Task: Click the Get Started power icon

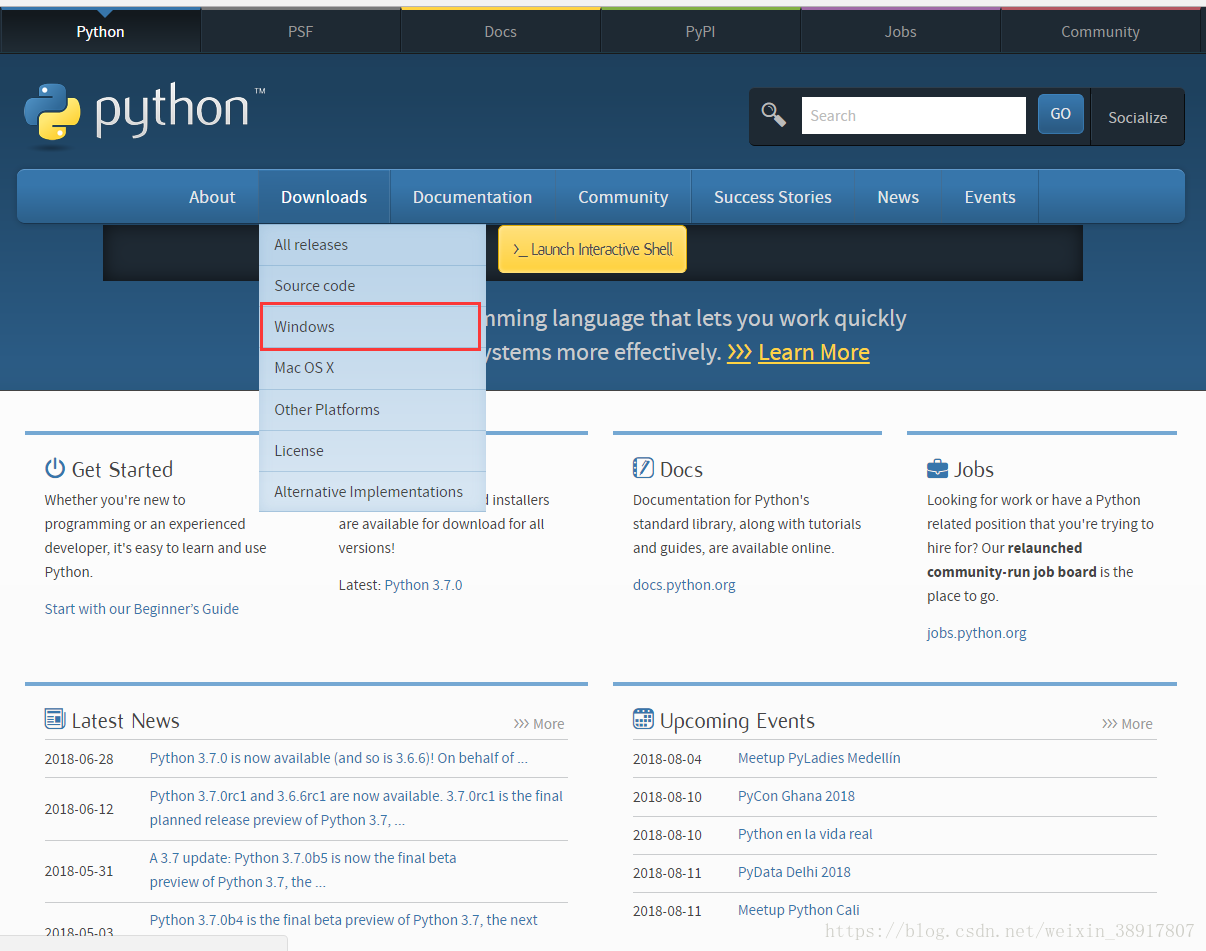Action: (55, 468)
